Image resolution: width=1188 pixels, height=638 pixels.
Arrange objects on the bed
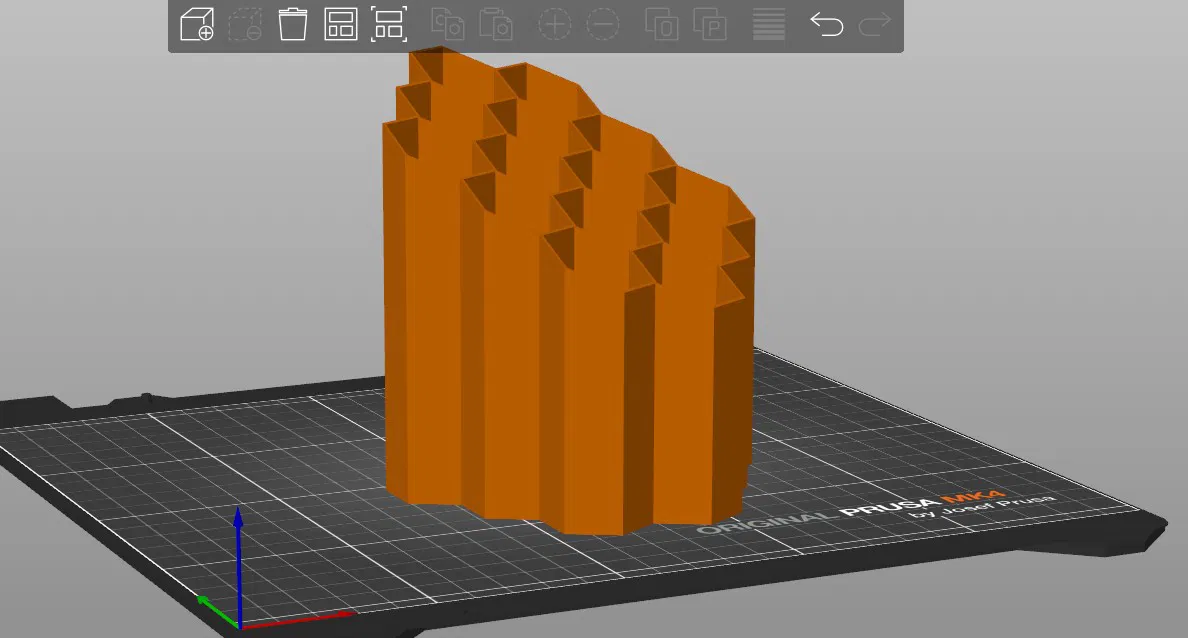point(341,24)
